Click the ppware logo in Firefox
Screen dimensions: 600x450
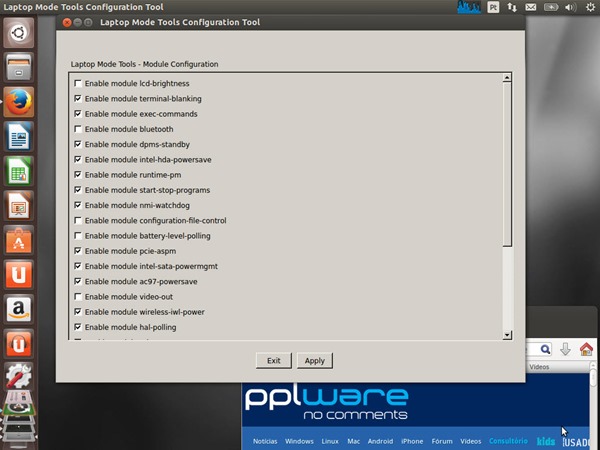pyautogui.click(x=326, y=402)
